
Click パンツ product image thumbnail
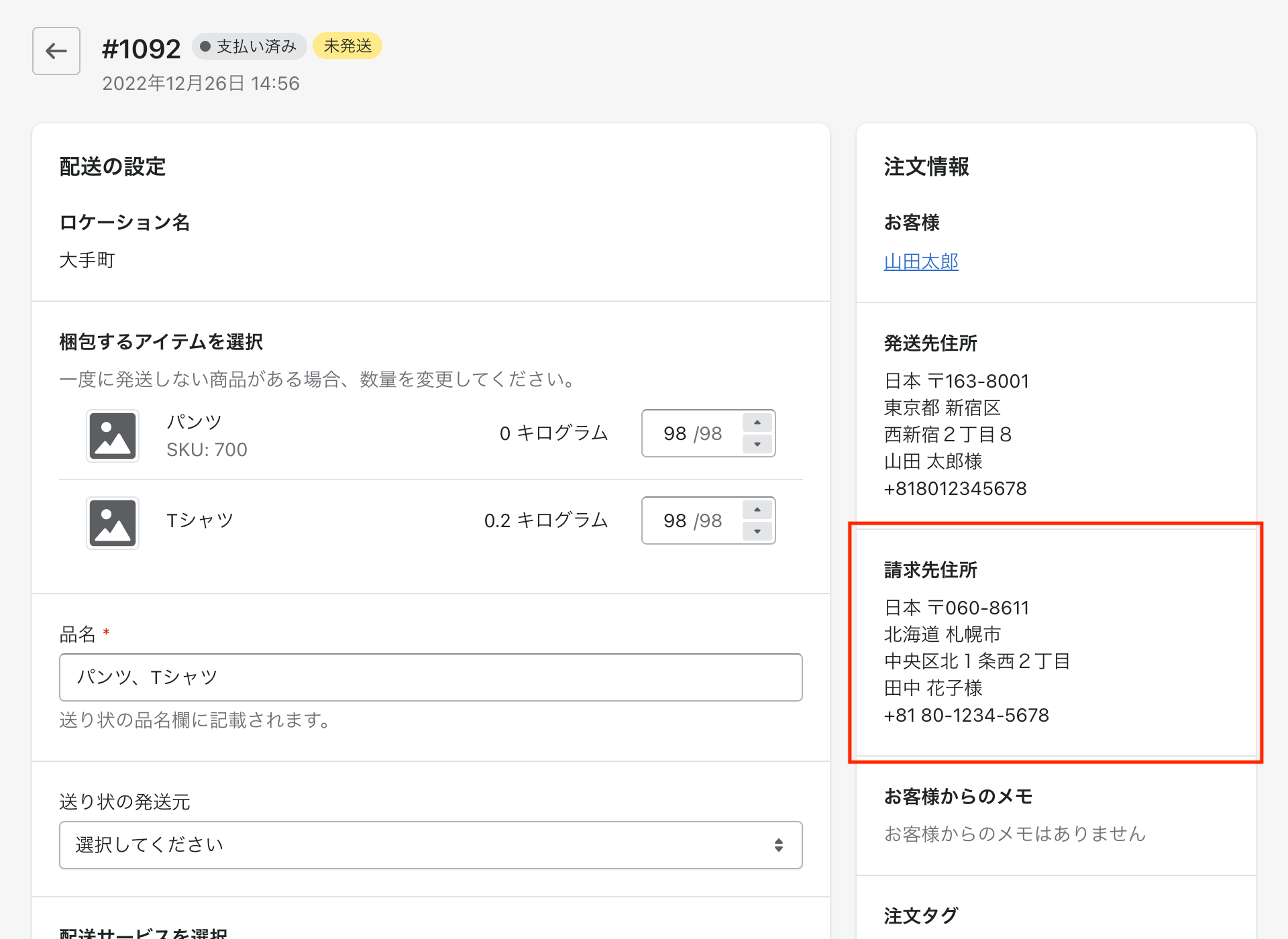coord(113,435)
